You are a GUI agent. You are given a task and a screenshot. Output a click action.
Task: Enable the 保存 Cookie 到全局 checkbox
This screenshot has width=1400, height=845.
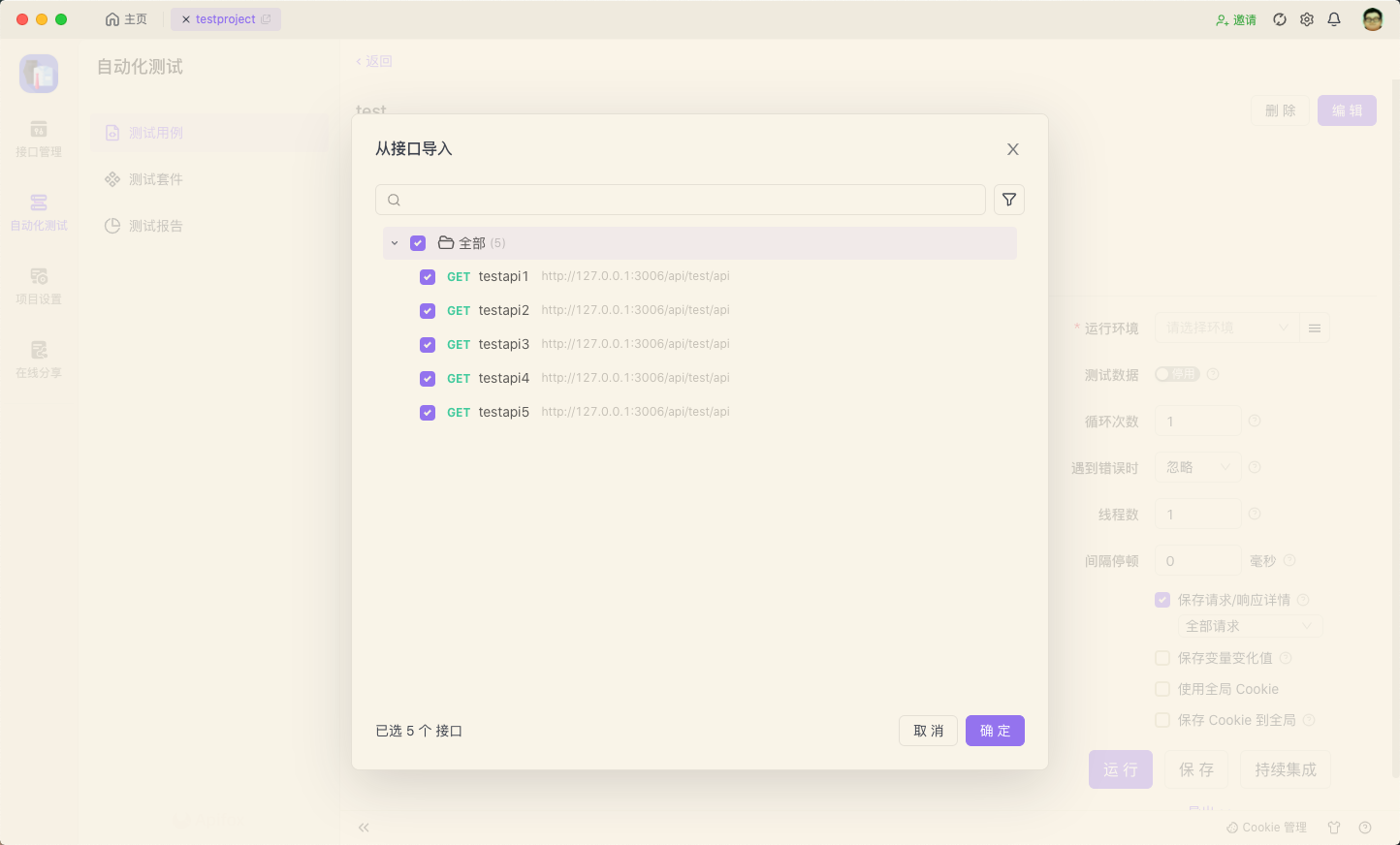[x=1162, y=720]
